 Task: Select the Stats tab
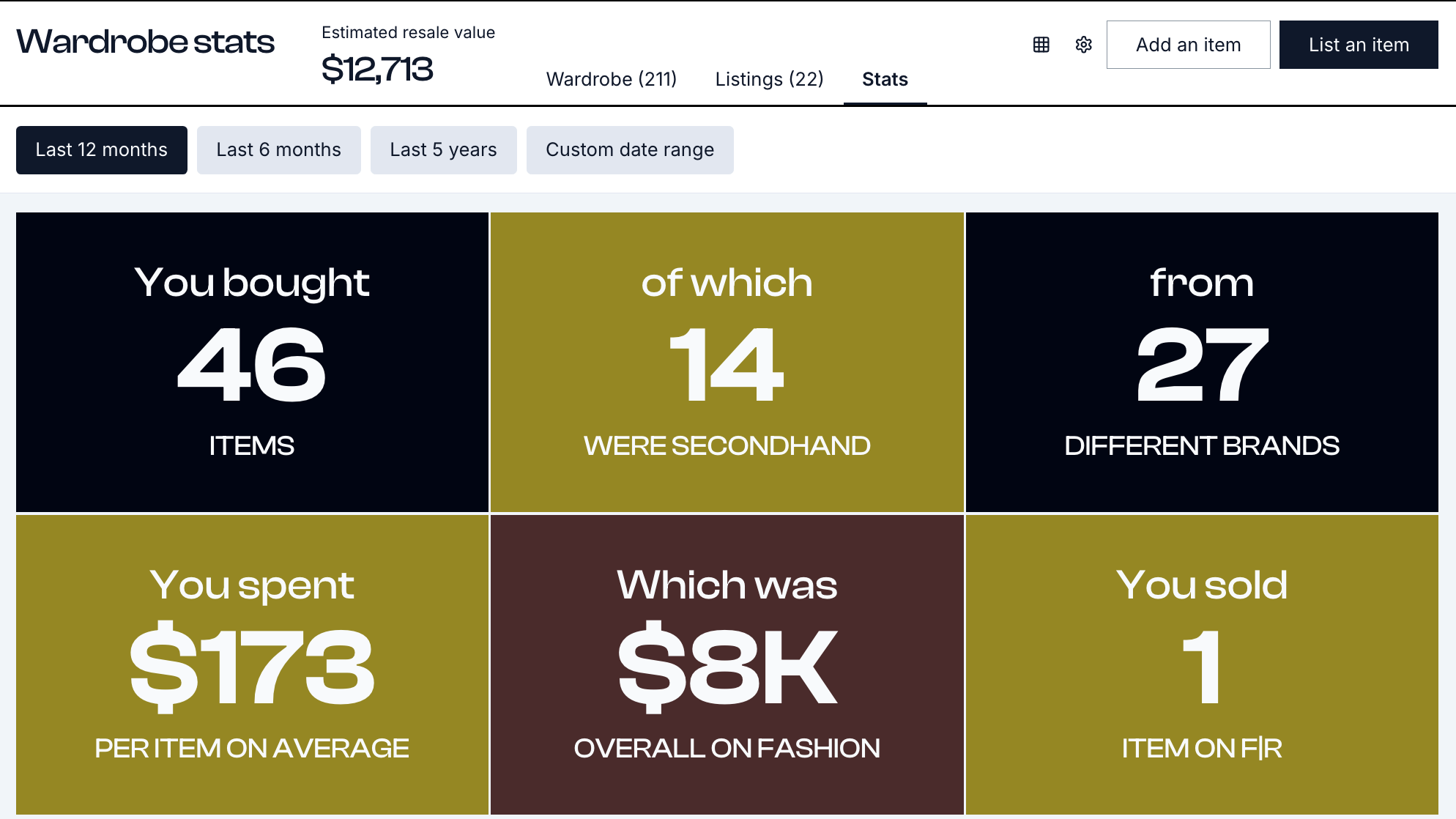(885, 79)
